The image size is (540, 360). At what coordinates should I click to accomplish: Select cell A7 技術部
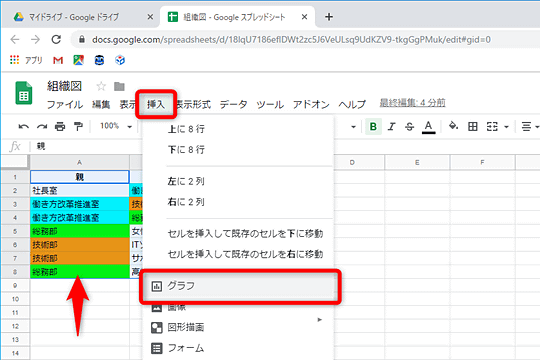[80, 258]
